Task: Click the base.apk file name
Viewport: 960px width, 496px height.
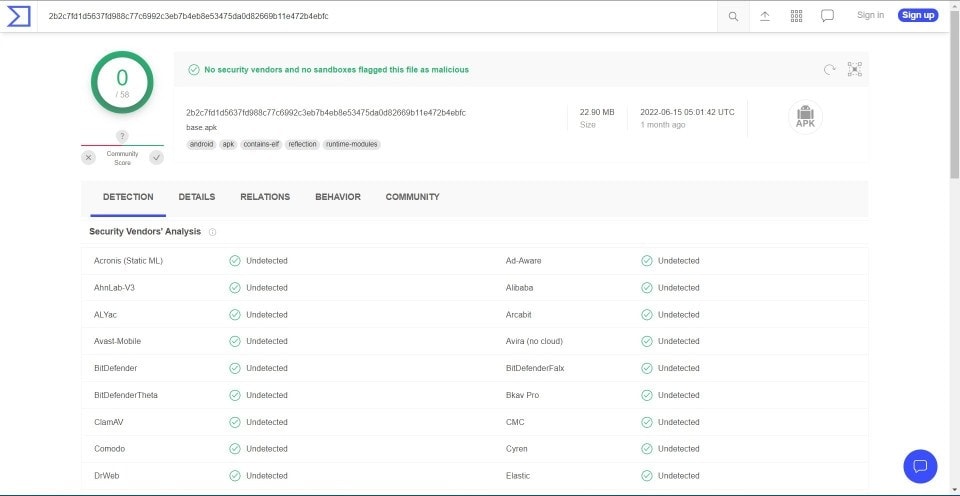Action: [201, 128]
